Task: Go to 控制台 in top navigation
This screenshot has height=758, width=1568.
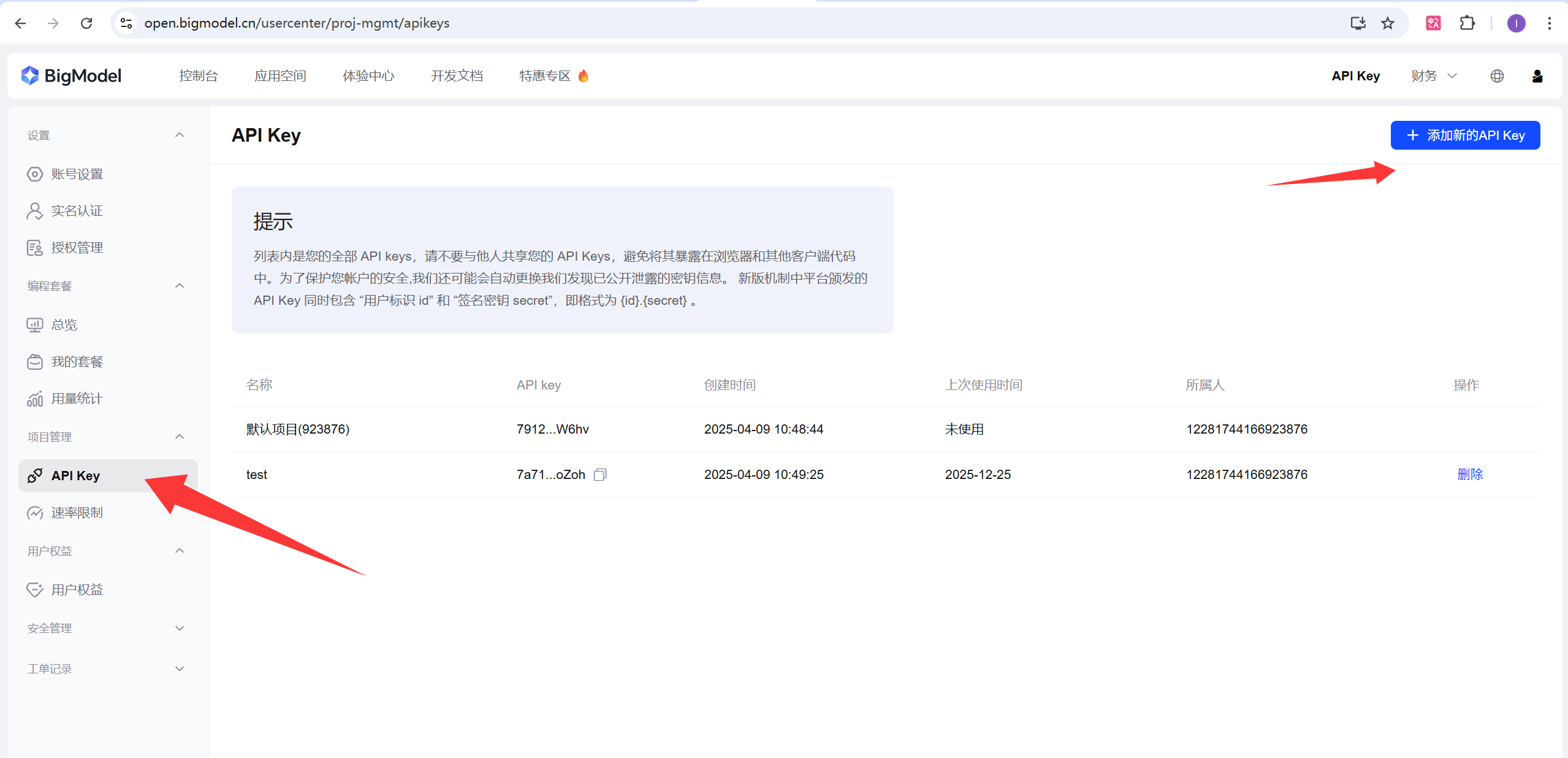Action: click(198, 76)
